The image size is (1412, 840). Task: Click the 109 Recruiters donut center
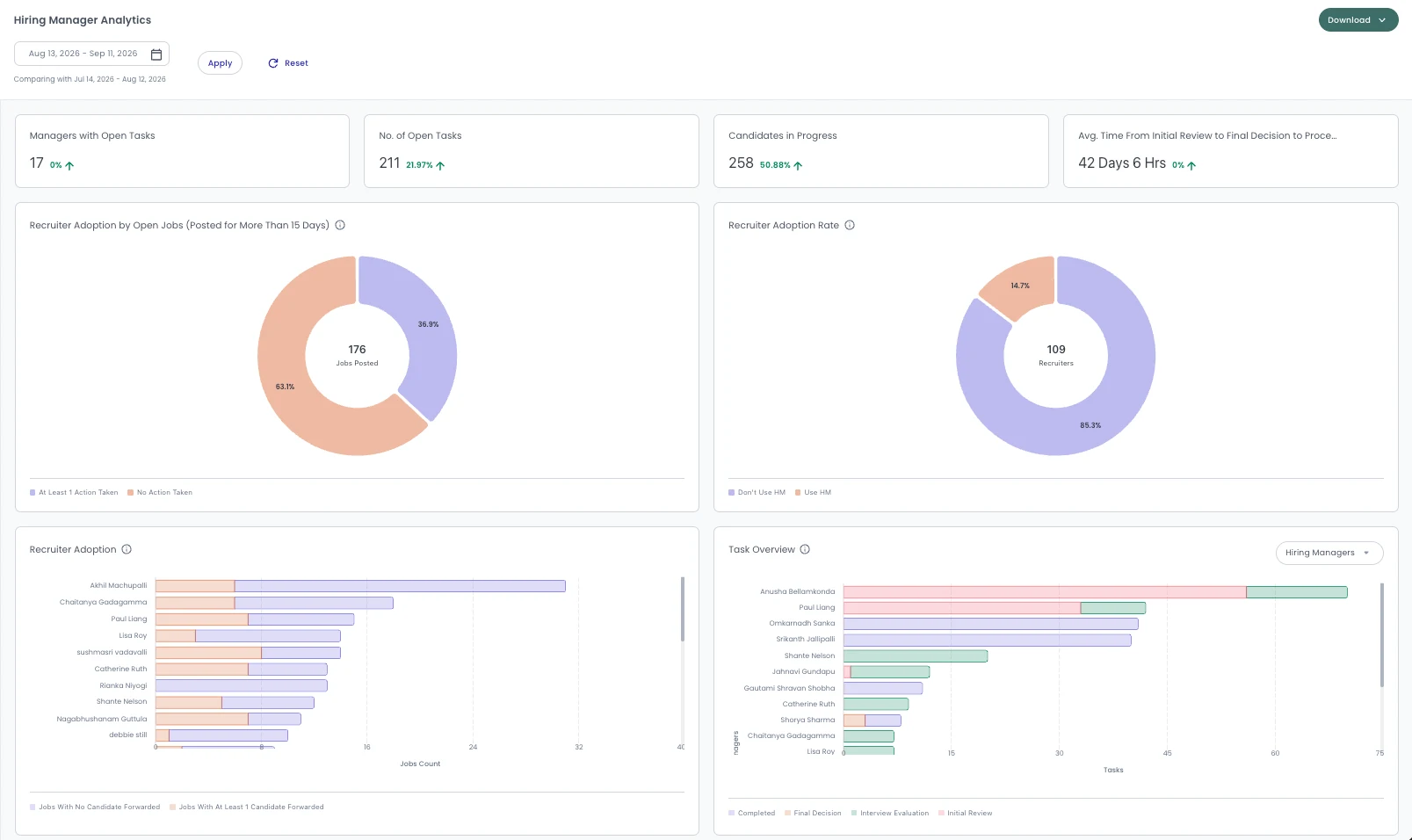tap(1056, 355)
